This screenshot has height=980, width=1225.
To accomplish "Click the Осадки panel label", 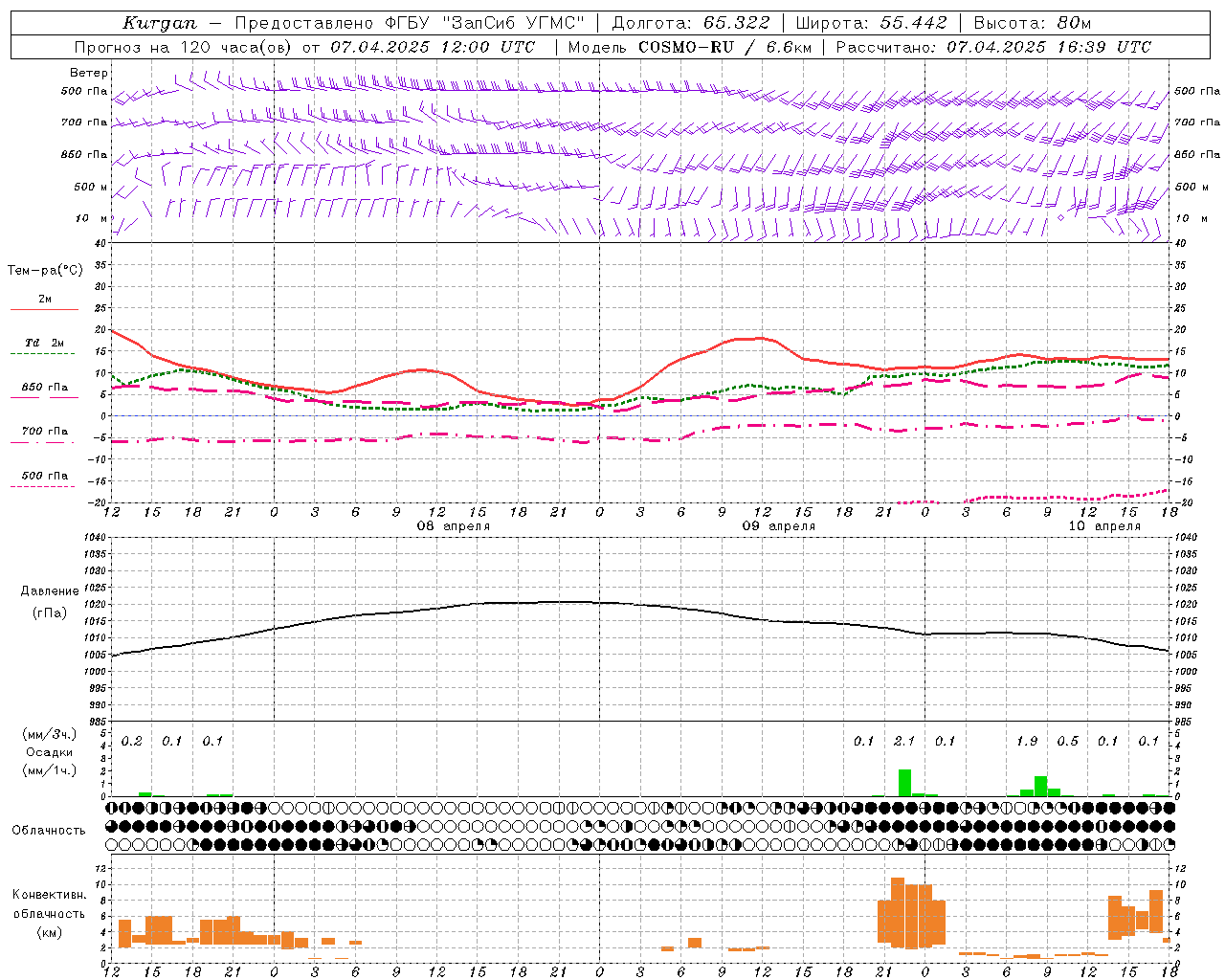I will pos(49,752).
